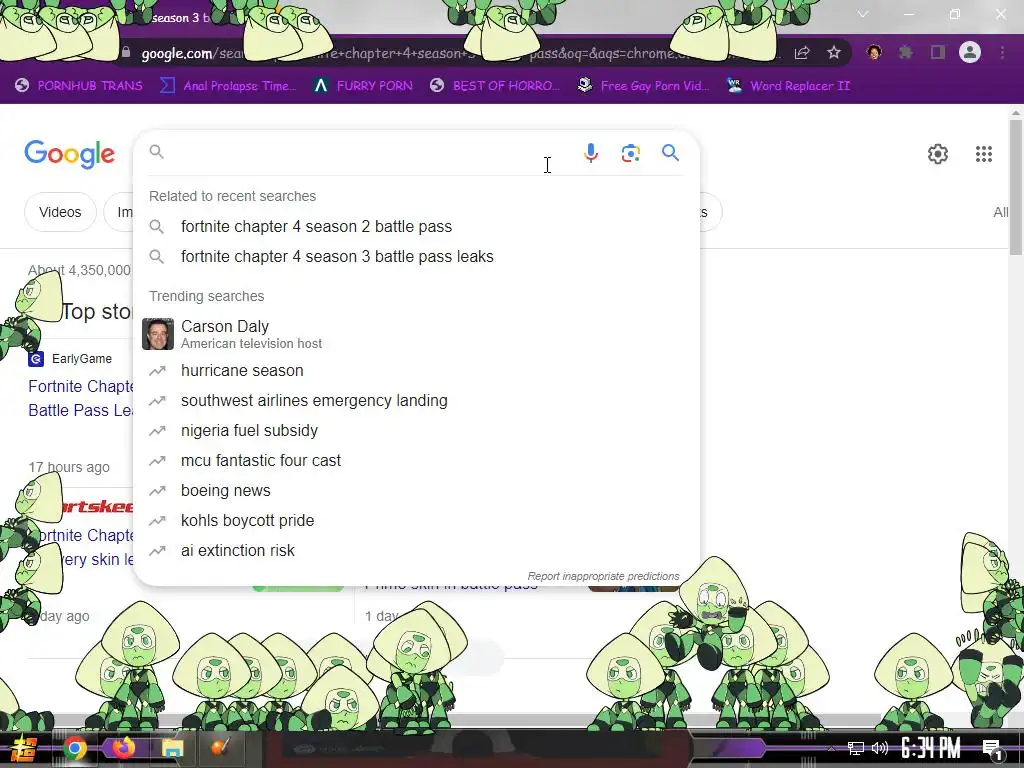The height and width of the screenshot is (768, 1024).
Task: Open the notification center icon
Action: click(x=992, y=749)
